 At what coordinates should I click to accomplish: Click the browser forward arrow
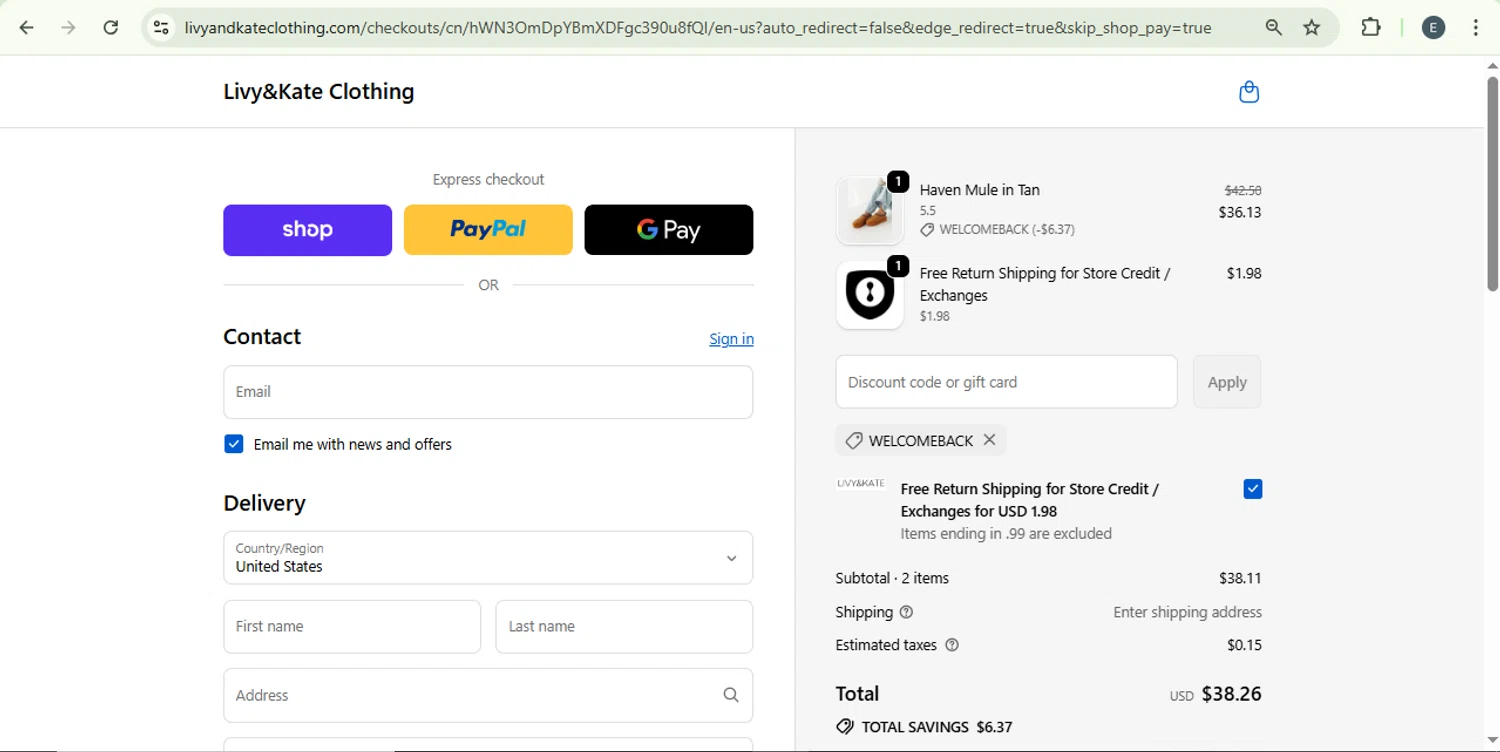pos(68,28)
